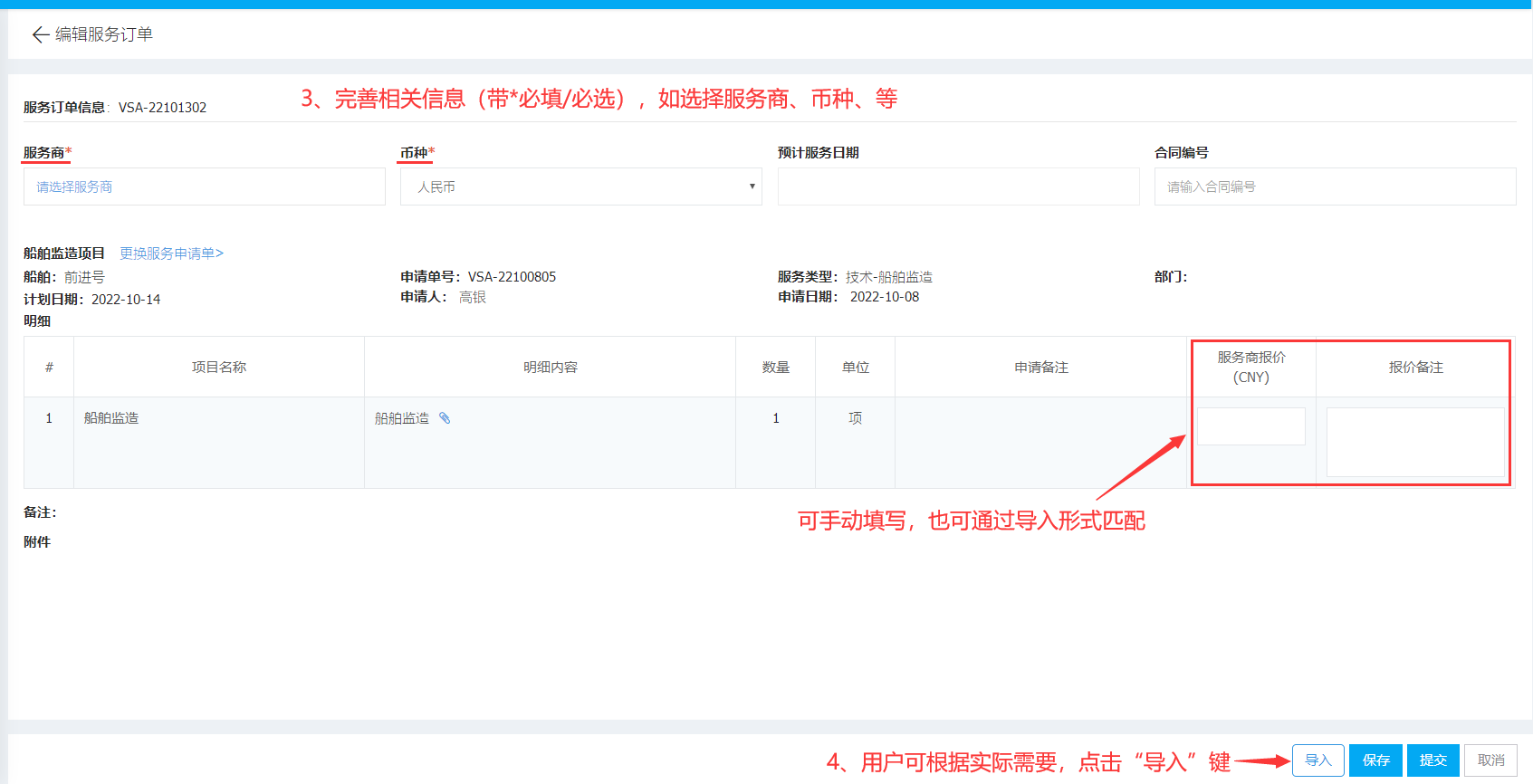
Task: Open the 币种 currency dropdown showing 人民币
Action: (581, 186)
